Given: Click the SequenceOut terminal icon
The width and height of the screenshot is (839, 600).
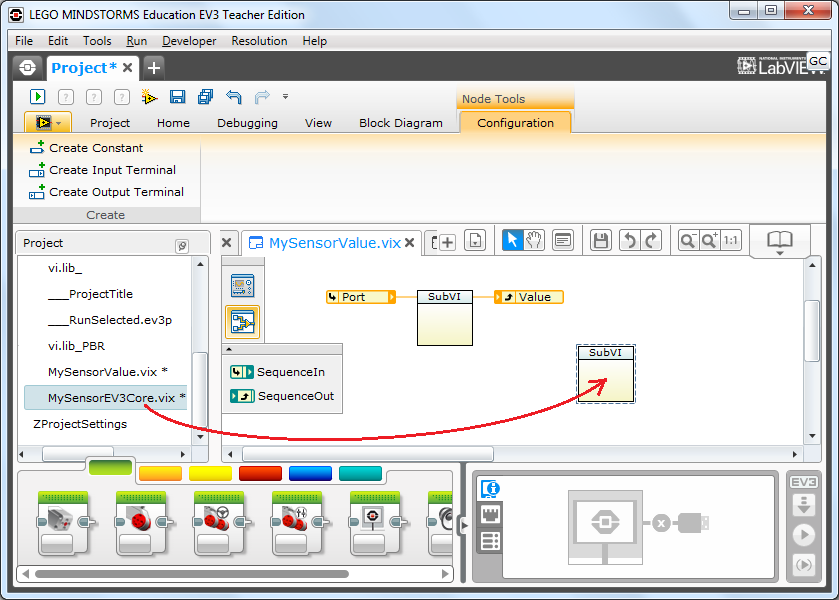Looking at the screenshot, I should tap(242, 396).
